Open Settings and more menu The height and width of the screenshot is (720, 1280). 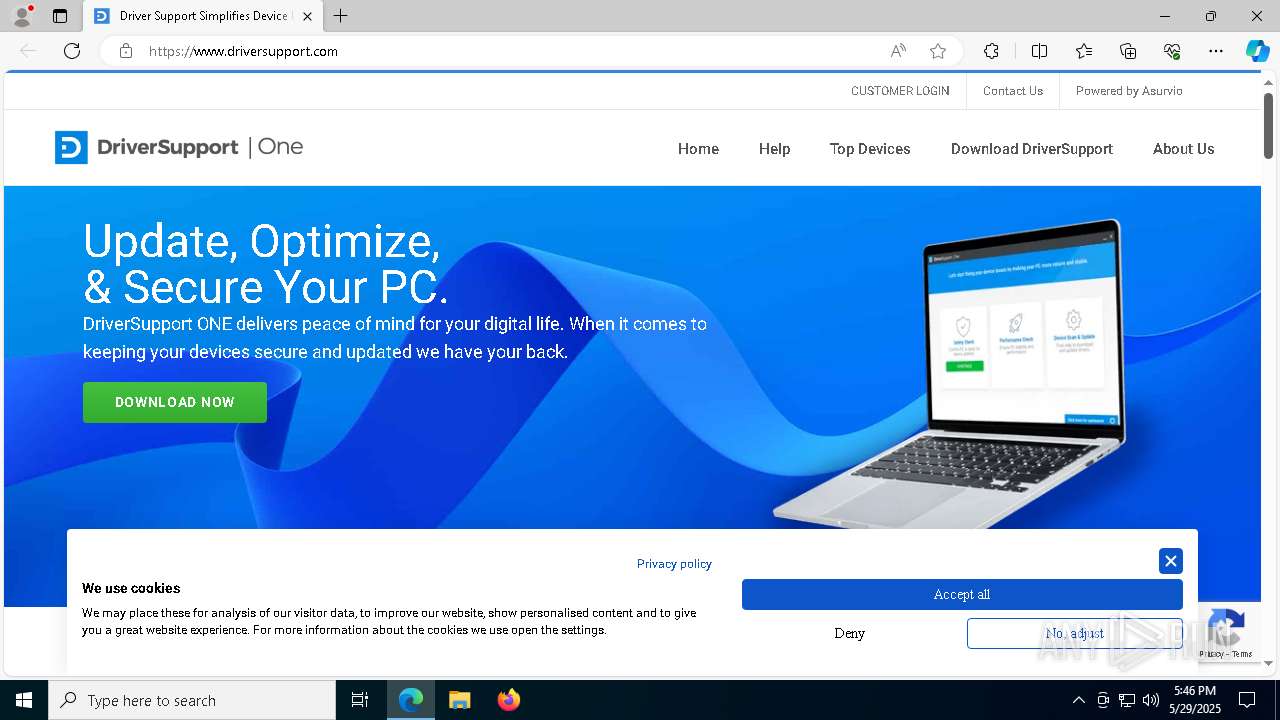(x=1216, y=51)
